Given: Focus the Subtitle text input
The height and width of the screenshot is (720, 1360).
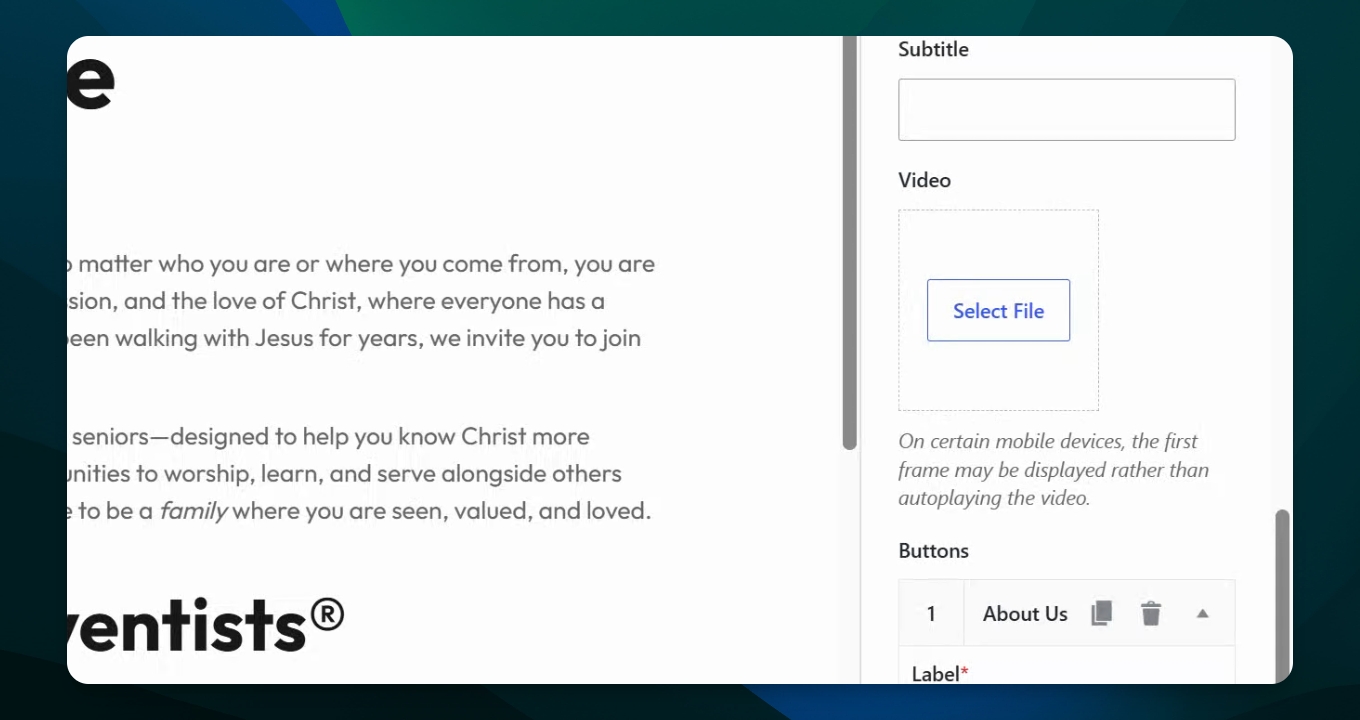Looking at the screenshot, I should [x=1066, y=109].
